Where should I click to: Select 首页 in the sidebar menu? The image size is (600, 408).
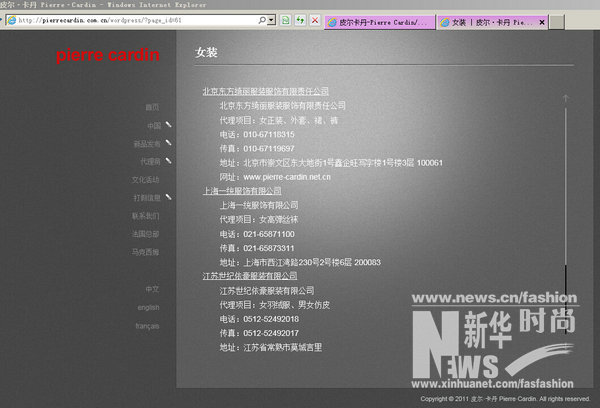tap(152, 107)
